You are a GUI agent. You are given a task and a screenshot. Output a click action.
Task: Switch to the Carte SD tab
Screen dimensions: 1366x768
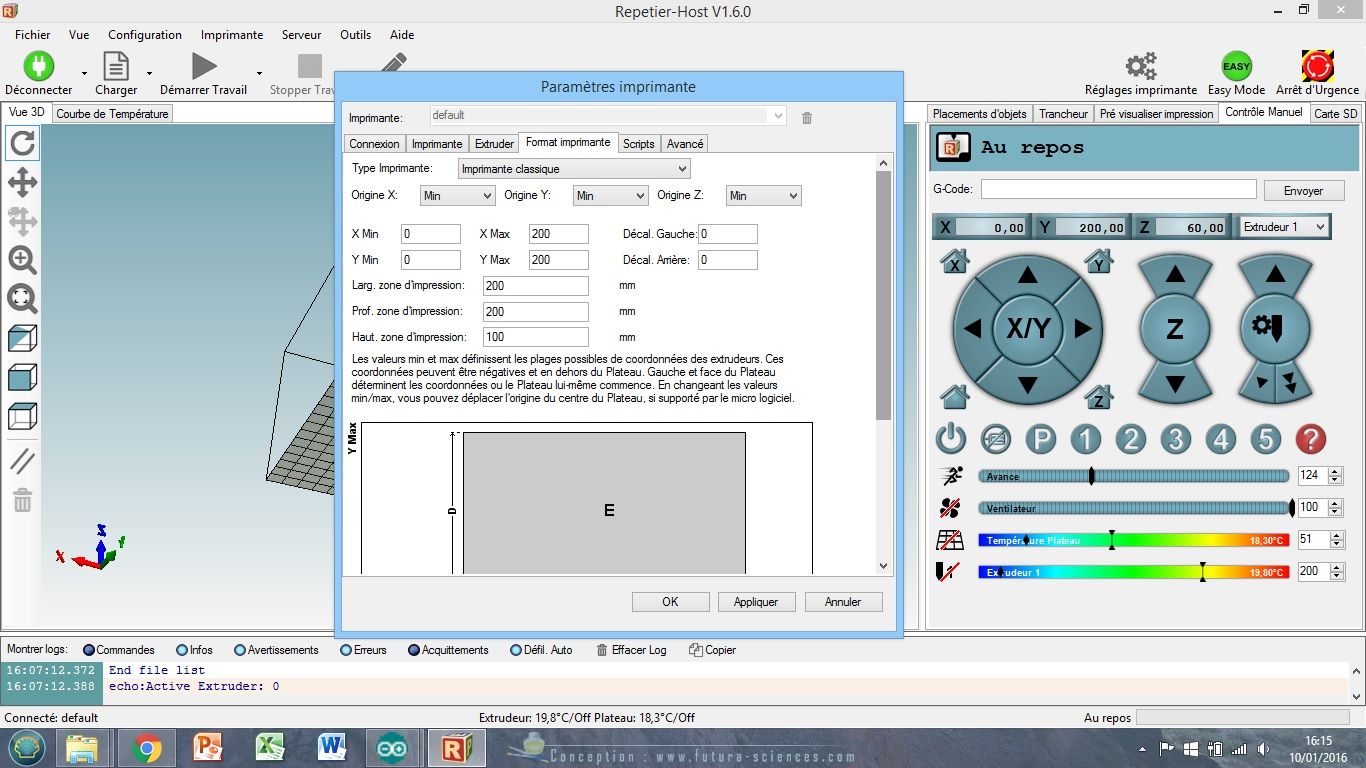pyautogui.click(x=1336, y=114)
